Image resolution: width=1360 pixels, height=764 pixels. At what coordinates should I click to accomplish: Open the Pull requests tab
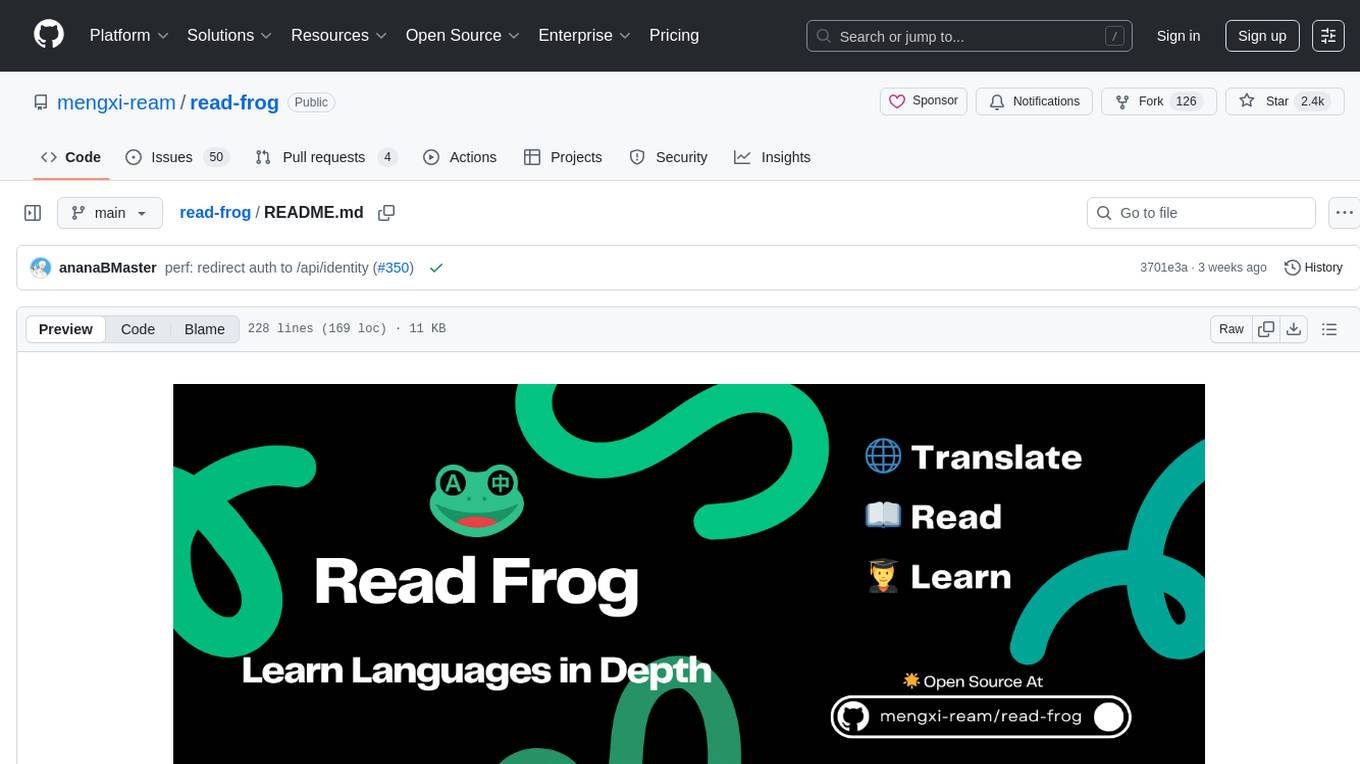[x=326, y=157]
